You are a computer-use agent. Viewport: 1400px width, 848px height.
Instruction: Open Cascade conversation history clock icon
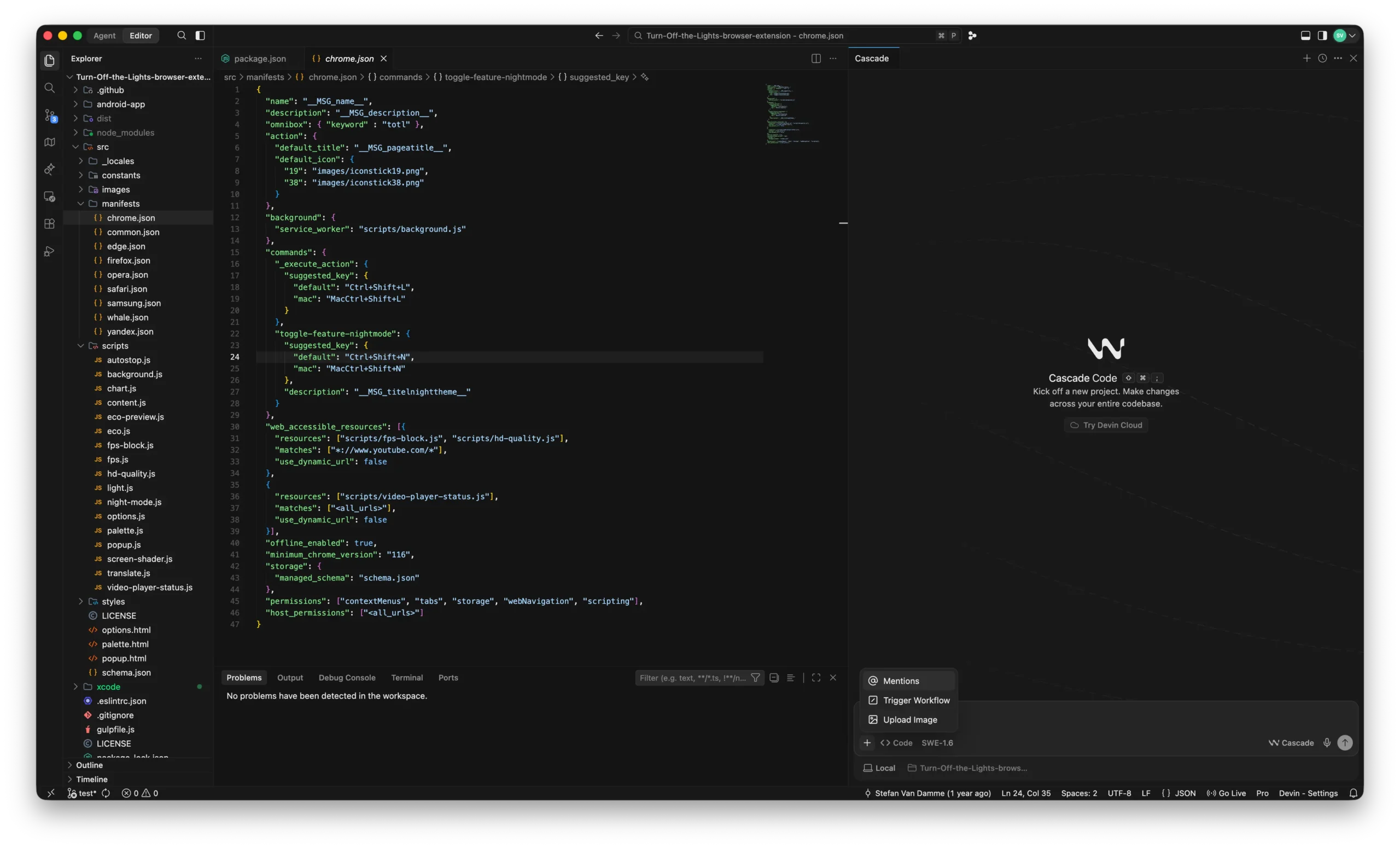pyautogui.click(x=1322, y=59)
